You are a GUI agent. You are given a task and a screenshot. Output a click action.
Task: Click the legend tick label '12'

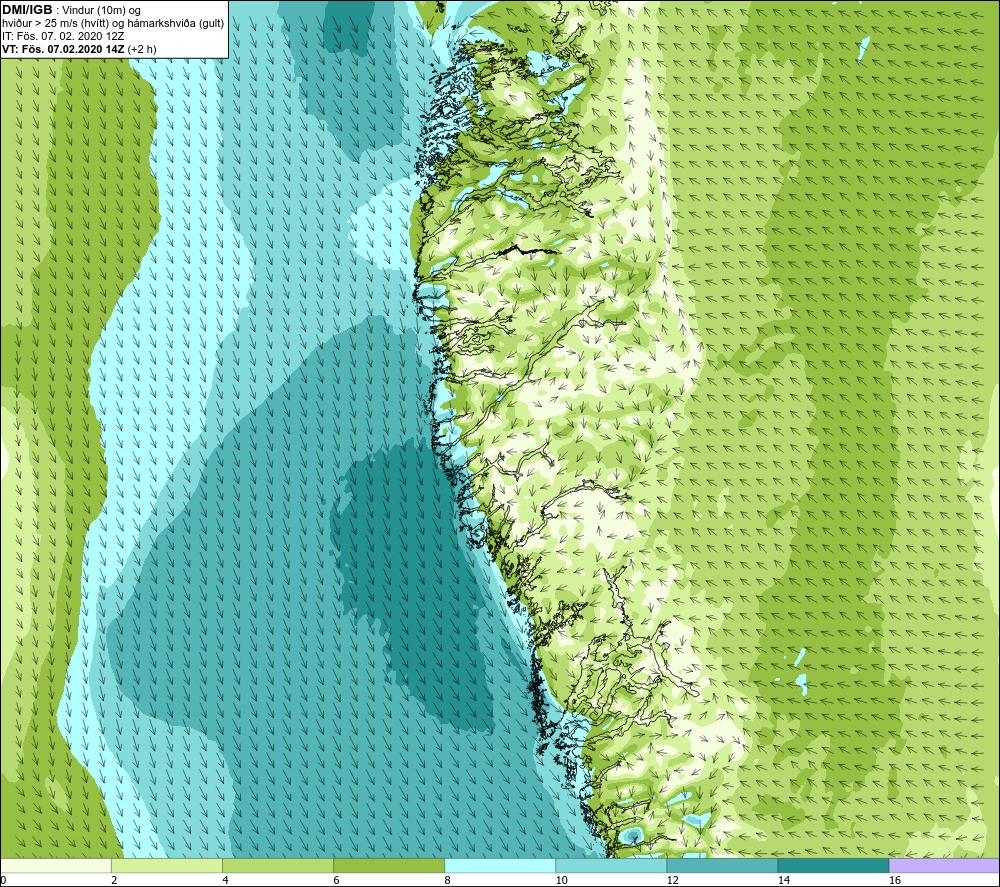672,880
